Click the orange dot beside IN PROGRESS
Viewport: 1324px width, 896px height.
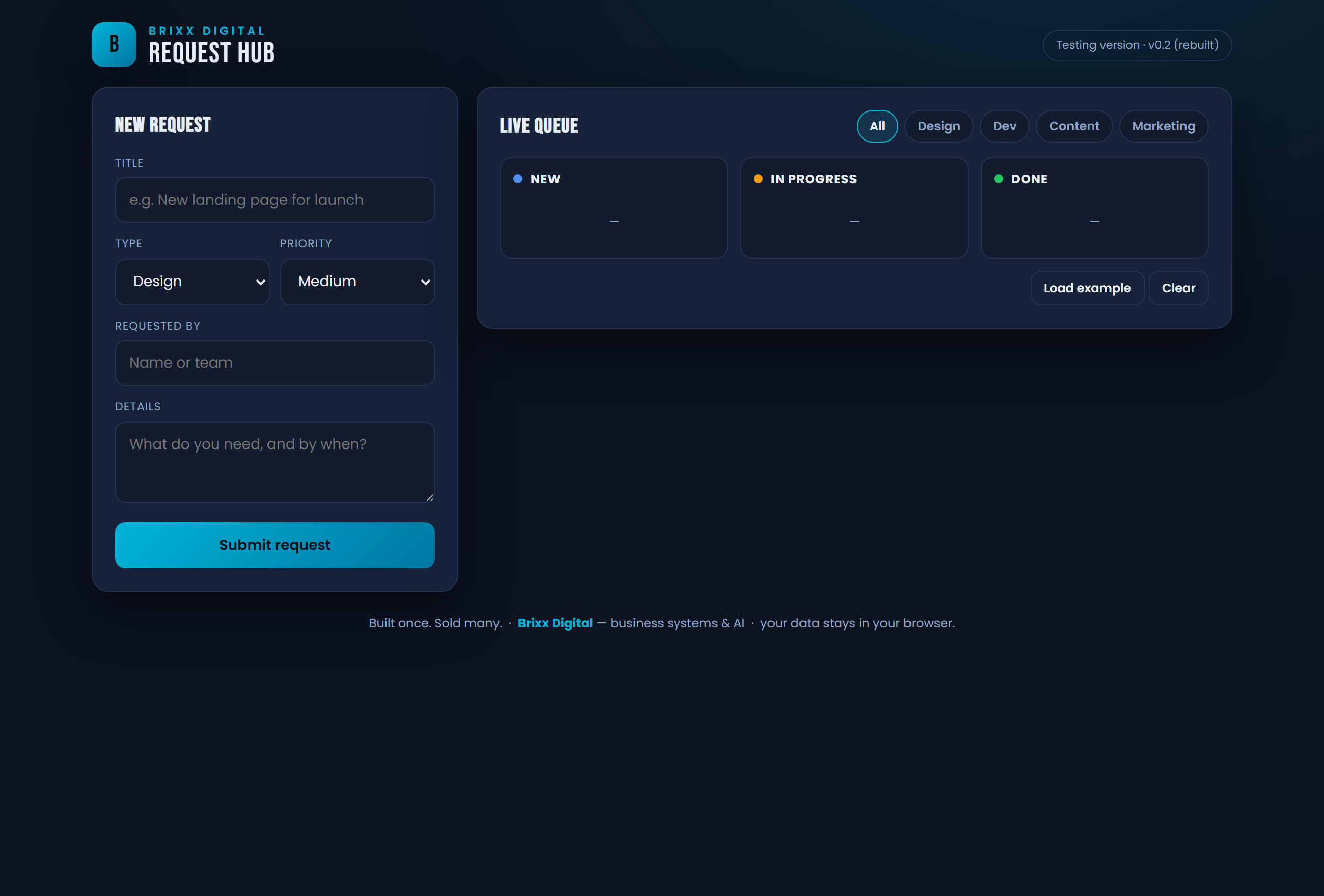[x=758, y=179]
